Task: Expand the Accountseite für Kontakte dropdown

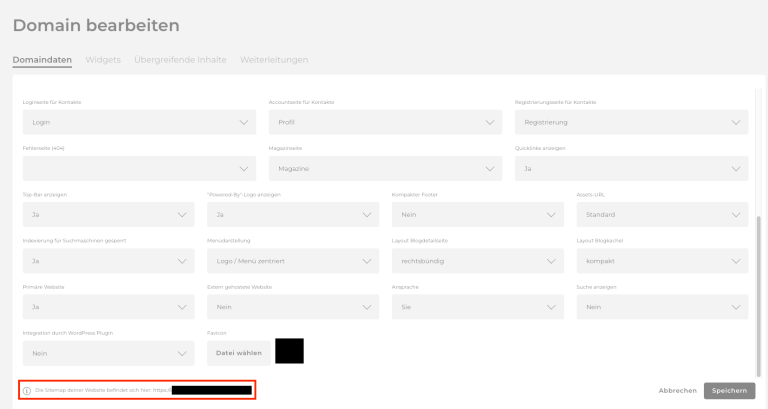Action: click(x=385, y=123)
